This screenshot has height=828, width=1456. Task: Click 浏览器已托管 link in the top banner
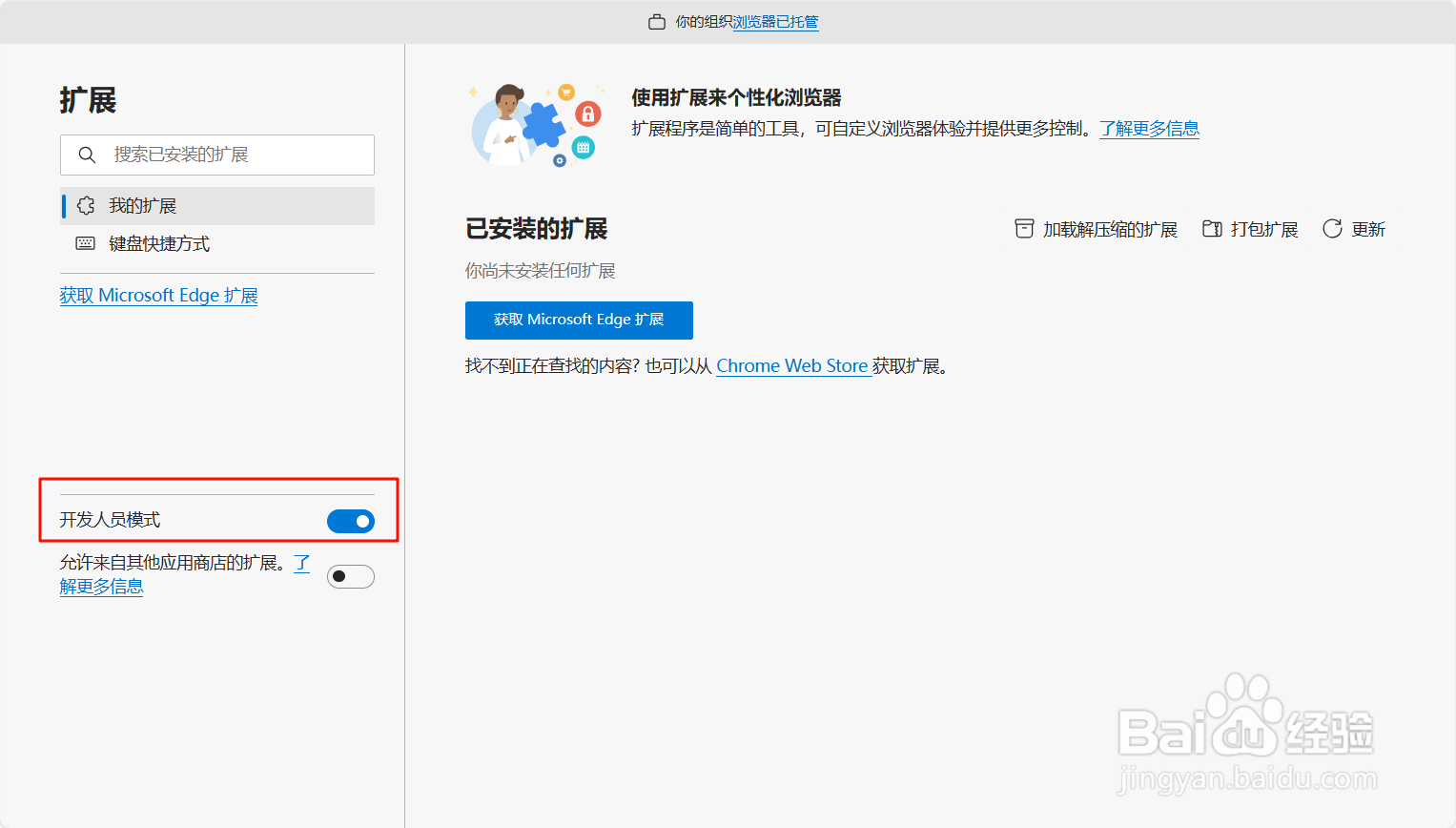pyautogui.click(x=774, y=21)
